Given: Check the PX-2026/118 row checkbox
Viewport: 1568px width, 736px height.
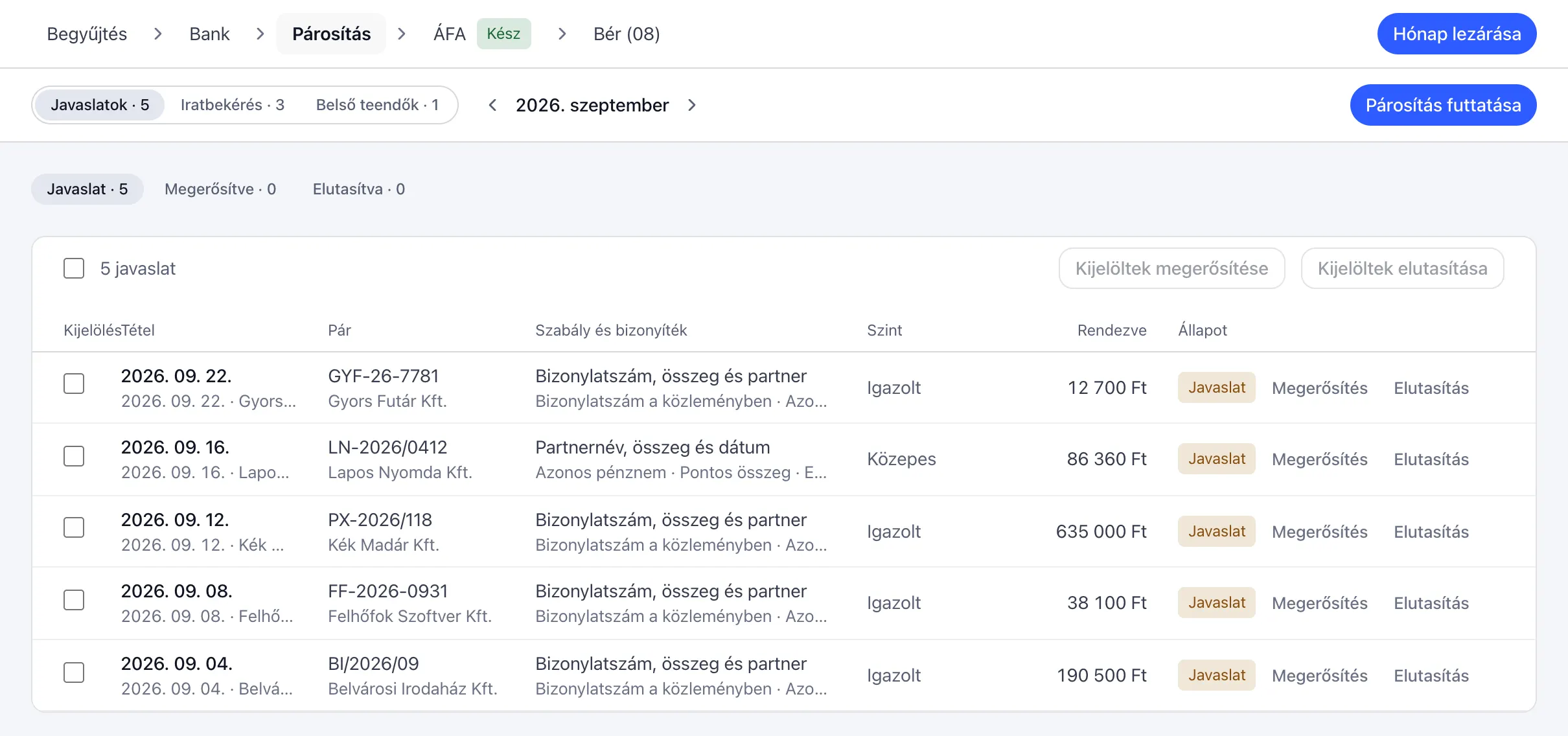Looking at the screenshot, I should pos(74,527).
